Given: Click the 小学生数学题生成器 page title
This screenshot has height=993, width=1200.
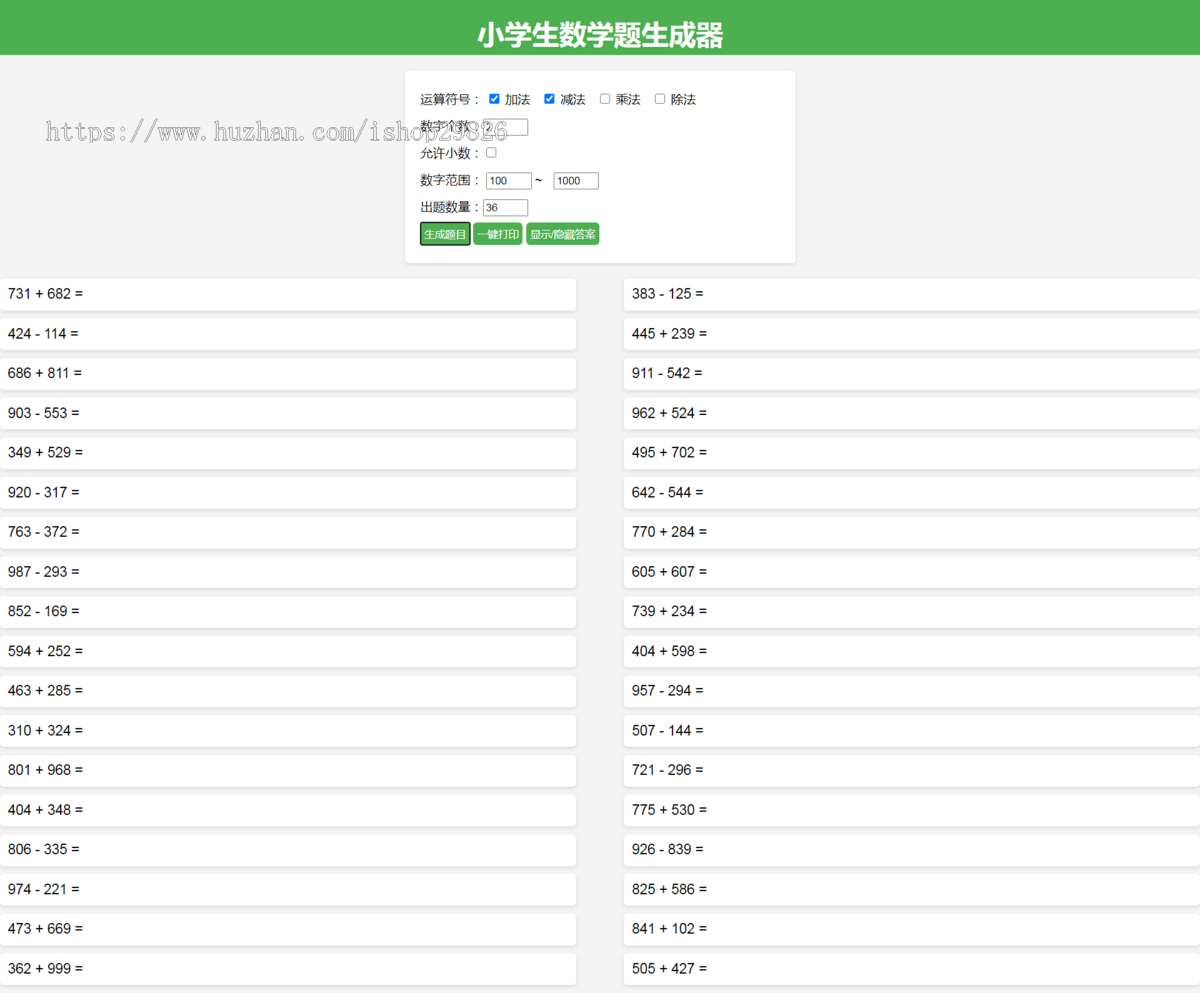Looking at the screenshot, I should [x=600, y=35].
